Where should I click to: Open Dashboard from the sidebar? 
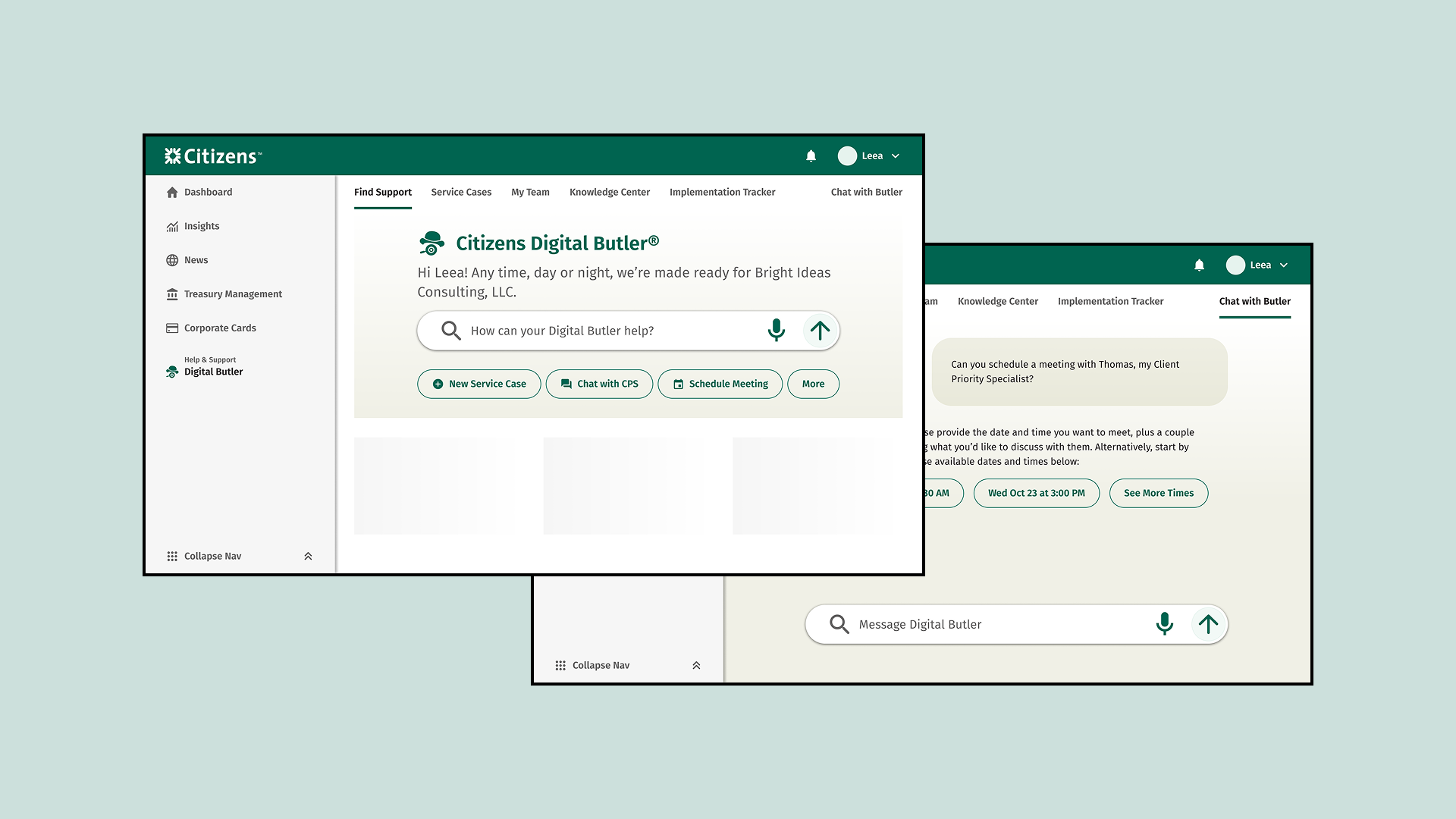pos(207,193)
